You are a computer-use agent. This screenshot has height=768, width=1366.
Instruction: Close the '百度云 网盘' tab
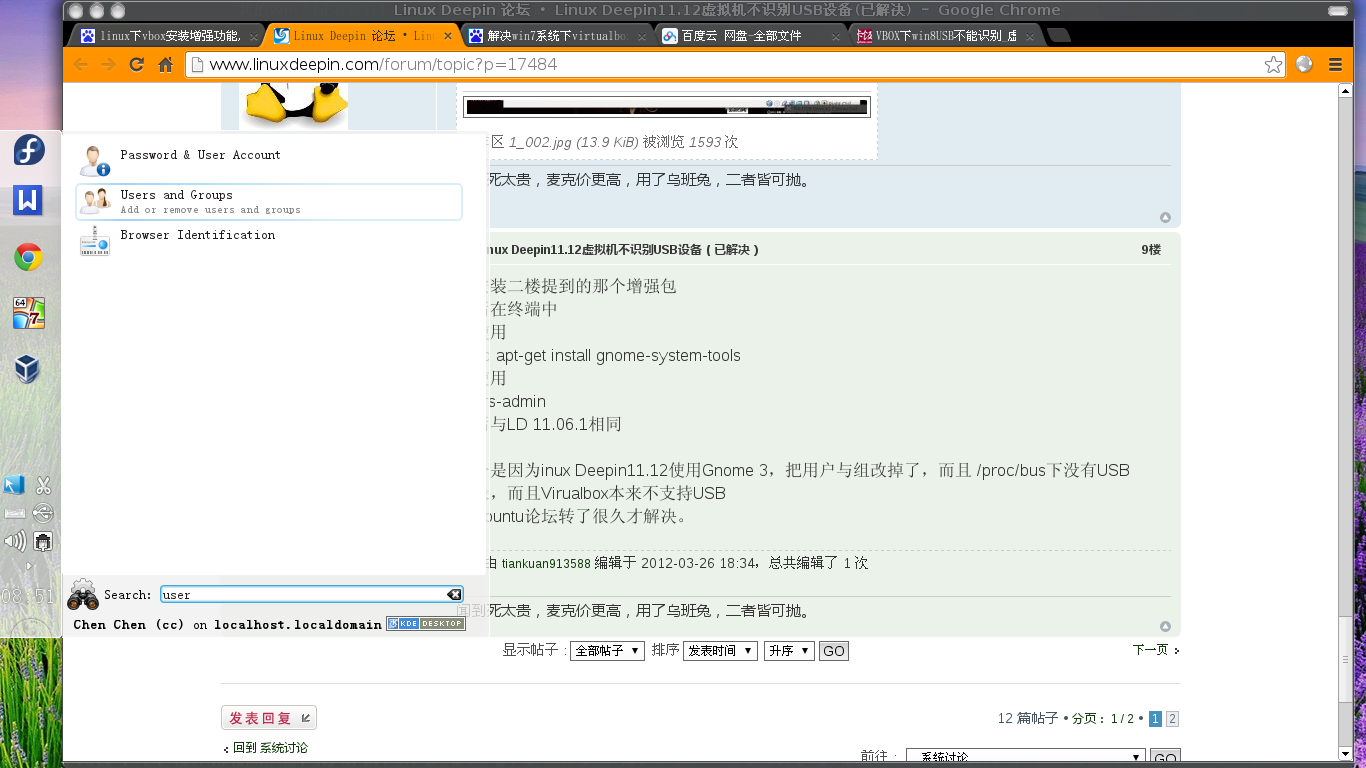(x=835, y=37)
